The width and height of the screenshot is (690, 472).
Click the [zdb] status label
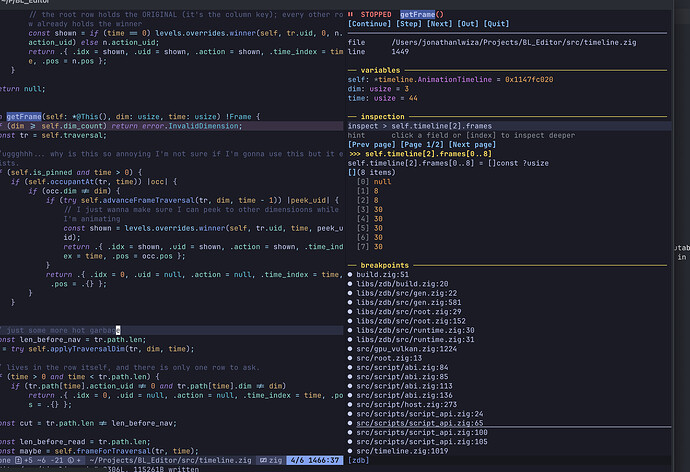pos(358,460)
